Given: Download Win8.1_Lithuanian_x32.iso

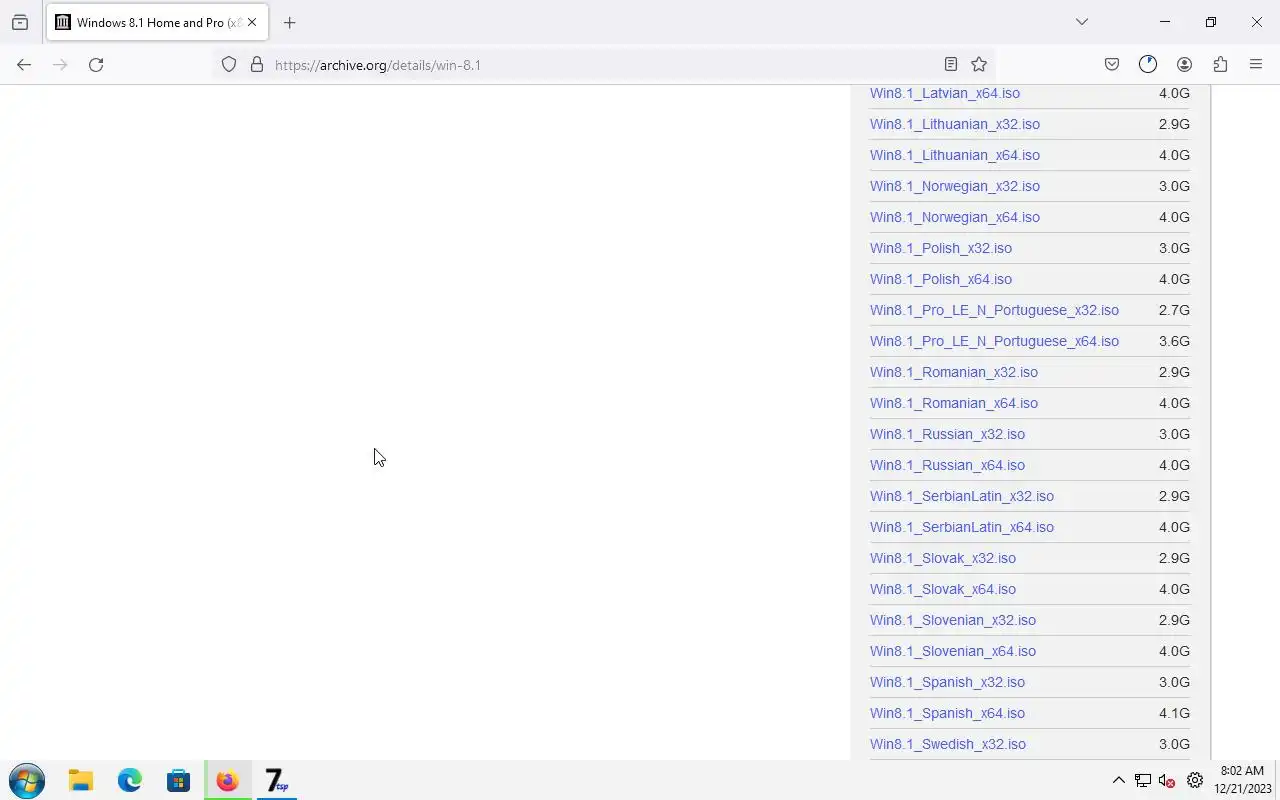Looking at the screenshot, I should click(x=955, y=124).
